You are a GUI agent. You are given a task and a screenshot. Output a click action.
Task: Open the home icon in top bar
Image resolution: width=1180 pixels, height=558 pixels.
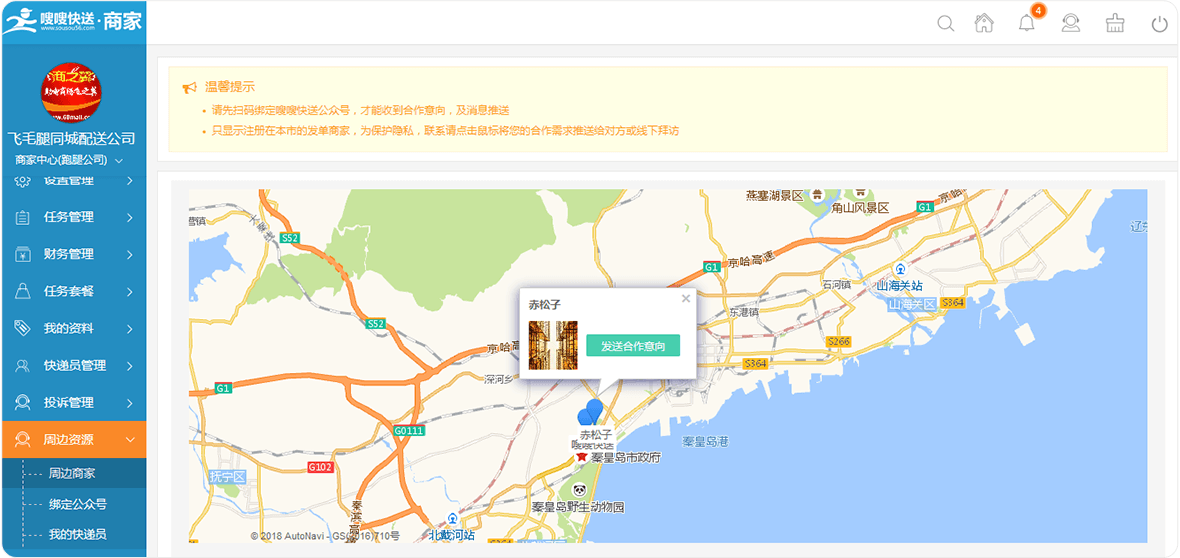click(985, 24)
